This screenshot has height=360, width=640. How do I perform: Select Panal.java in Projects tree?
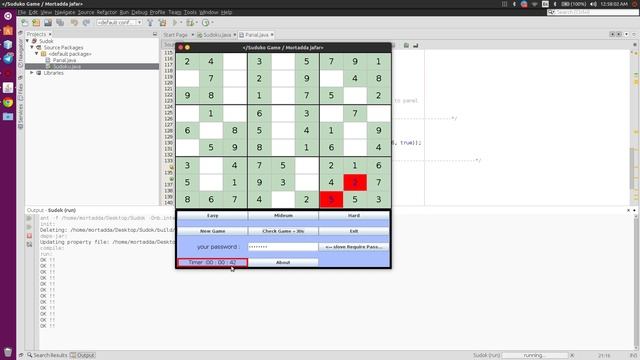coord(64,60)
